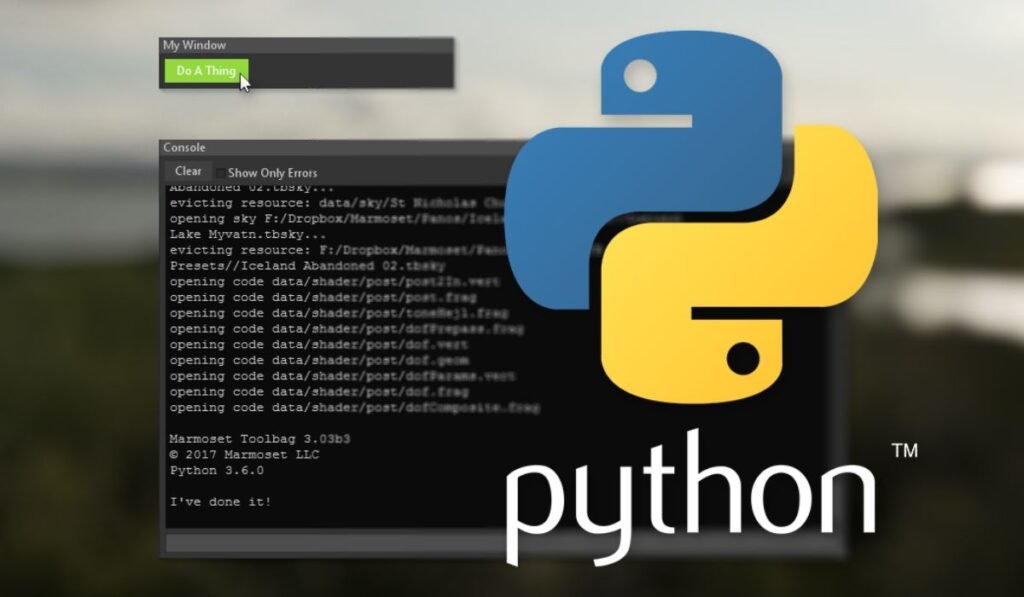
Task: Click the "Marmoset Toolbag 3.03b3" line
Action: (260, 439)
